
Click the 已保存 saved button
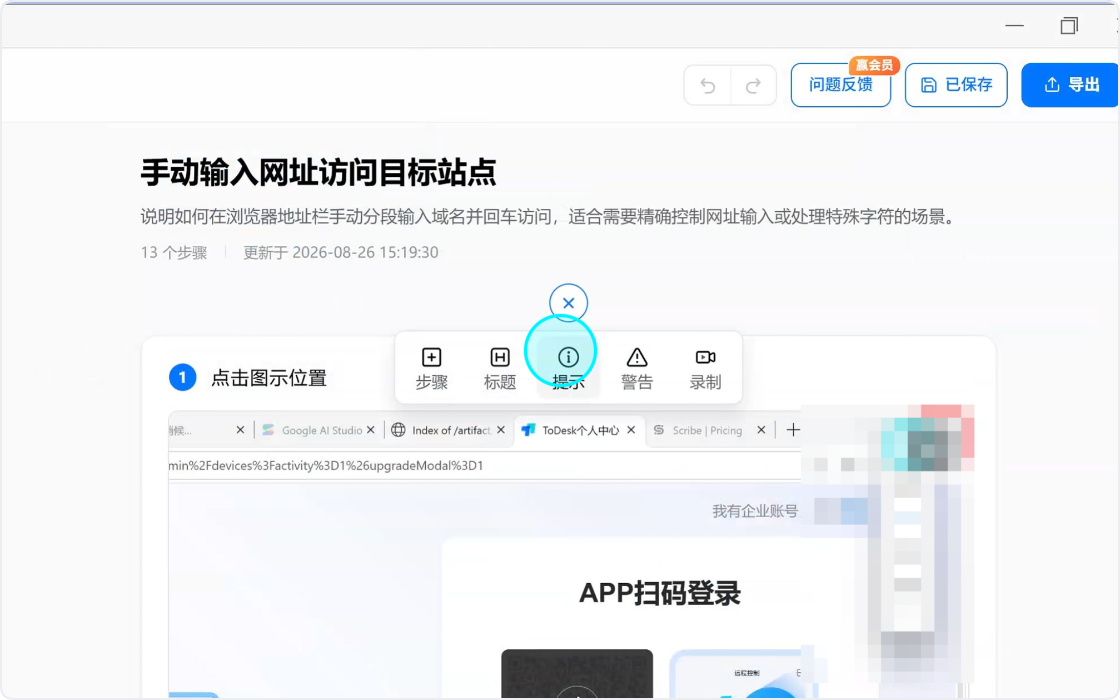(x=956, y=85)
